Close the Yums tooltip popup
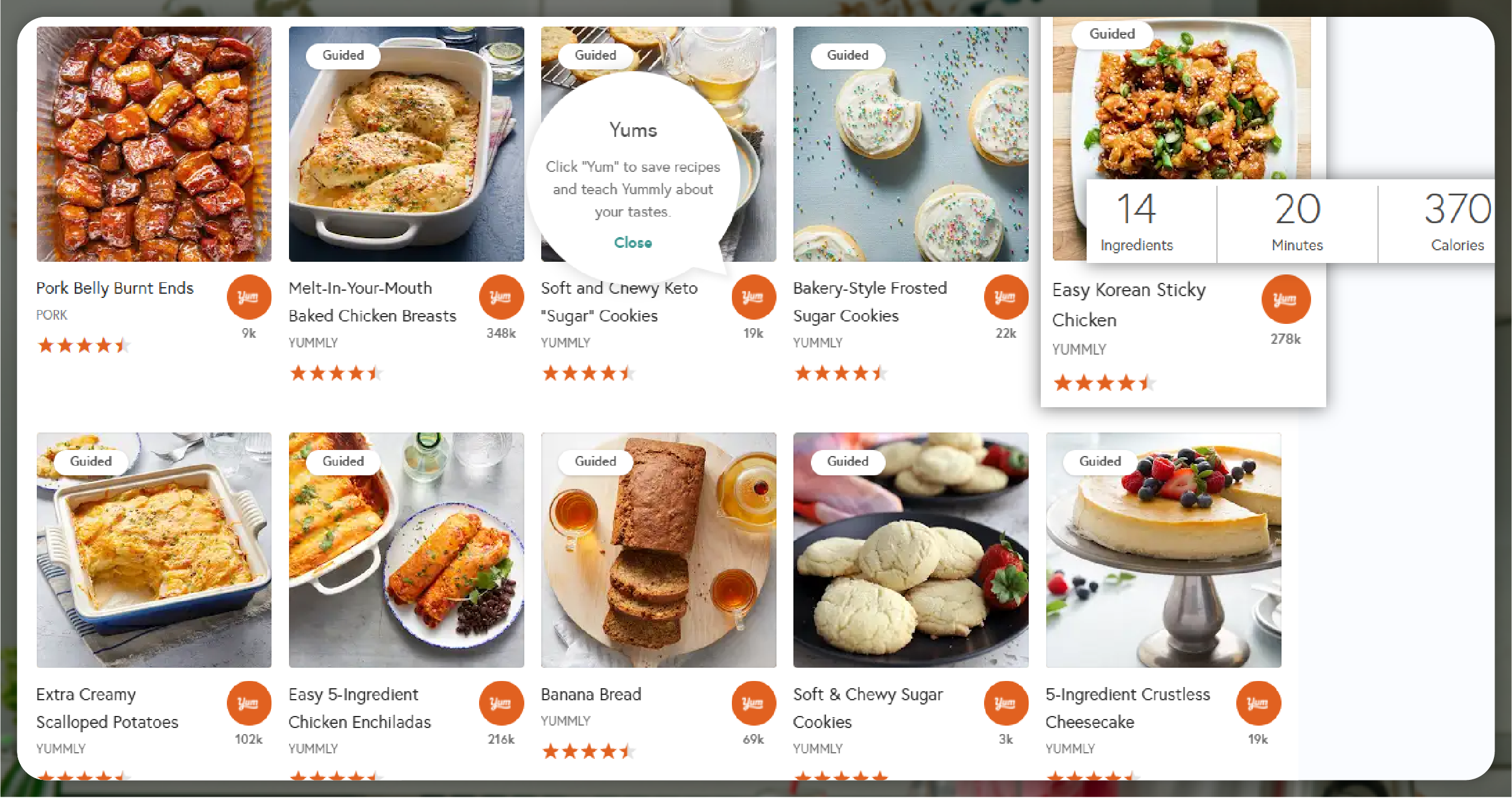This screenshot has width=1512, height=798. point(633,242)
